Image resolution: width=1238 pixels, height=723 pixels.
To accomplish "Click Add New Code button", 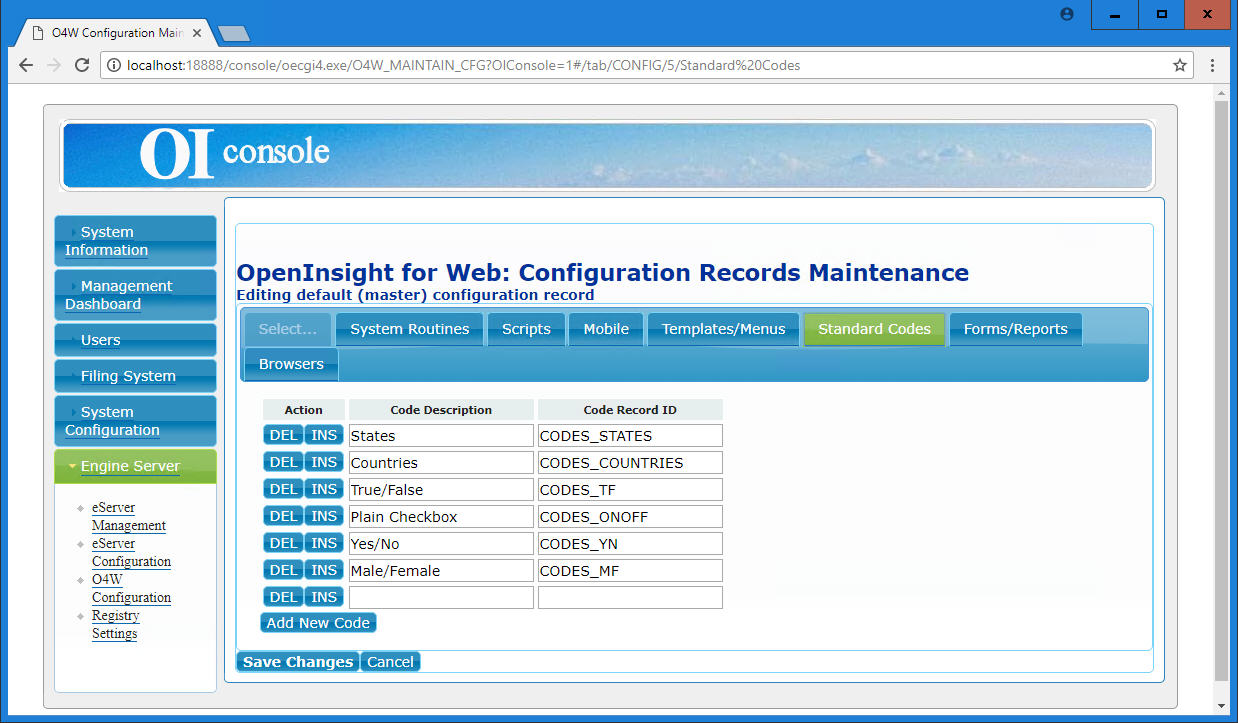I will (318, 623).
